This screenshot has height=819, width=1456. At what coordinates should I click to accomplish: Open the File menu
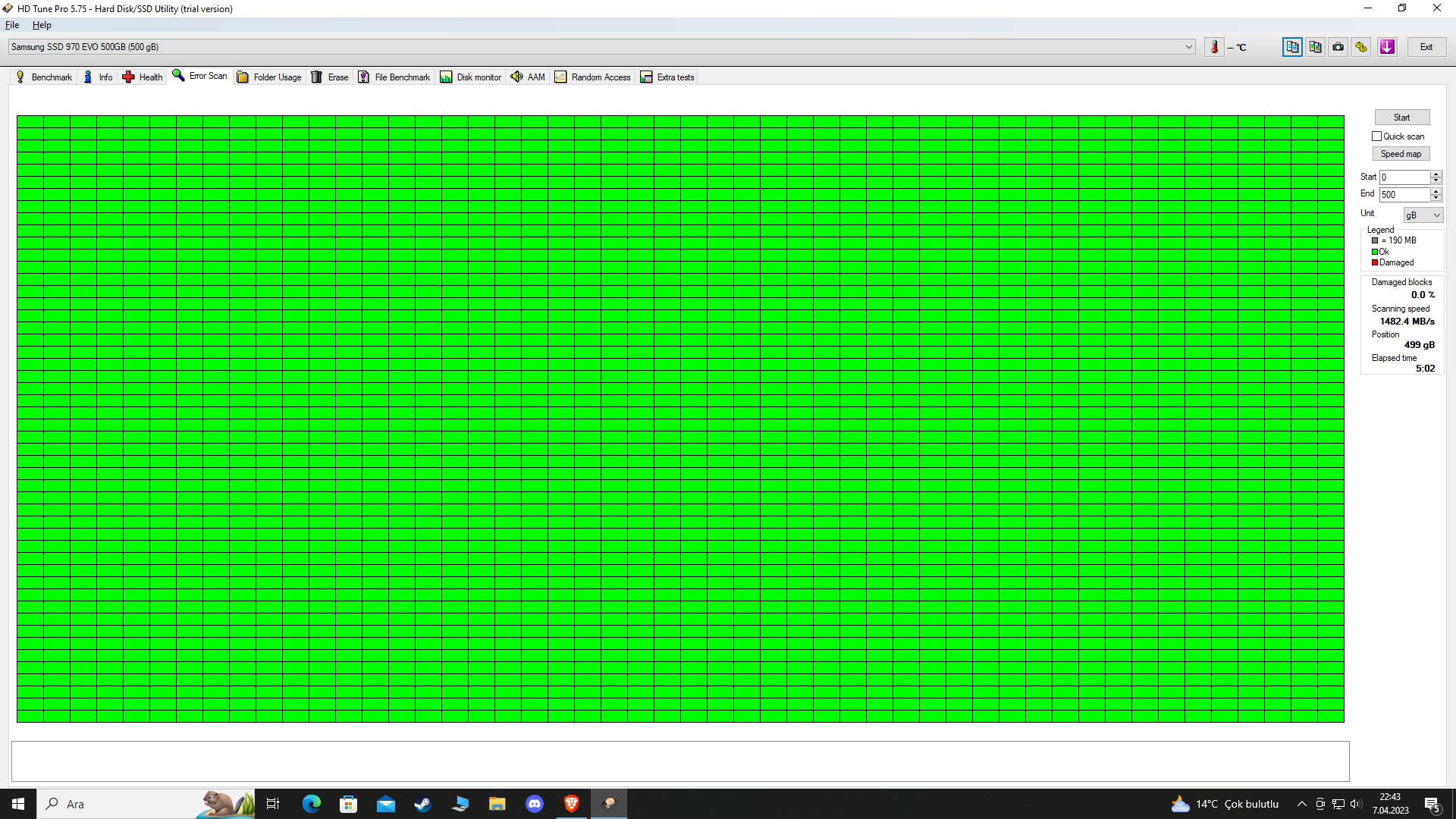click(x=12, y=25)
